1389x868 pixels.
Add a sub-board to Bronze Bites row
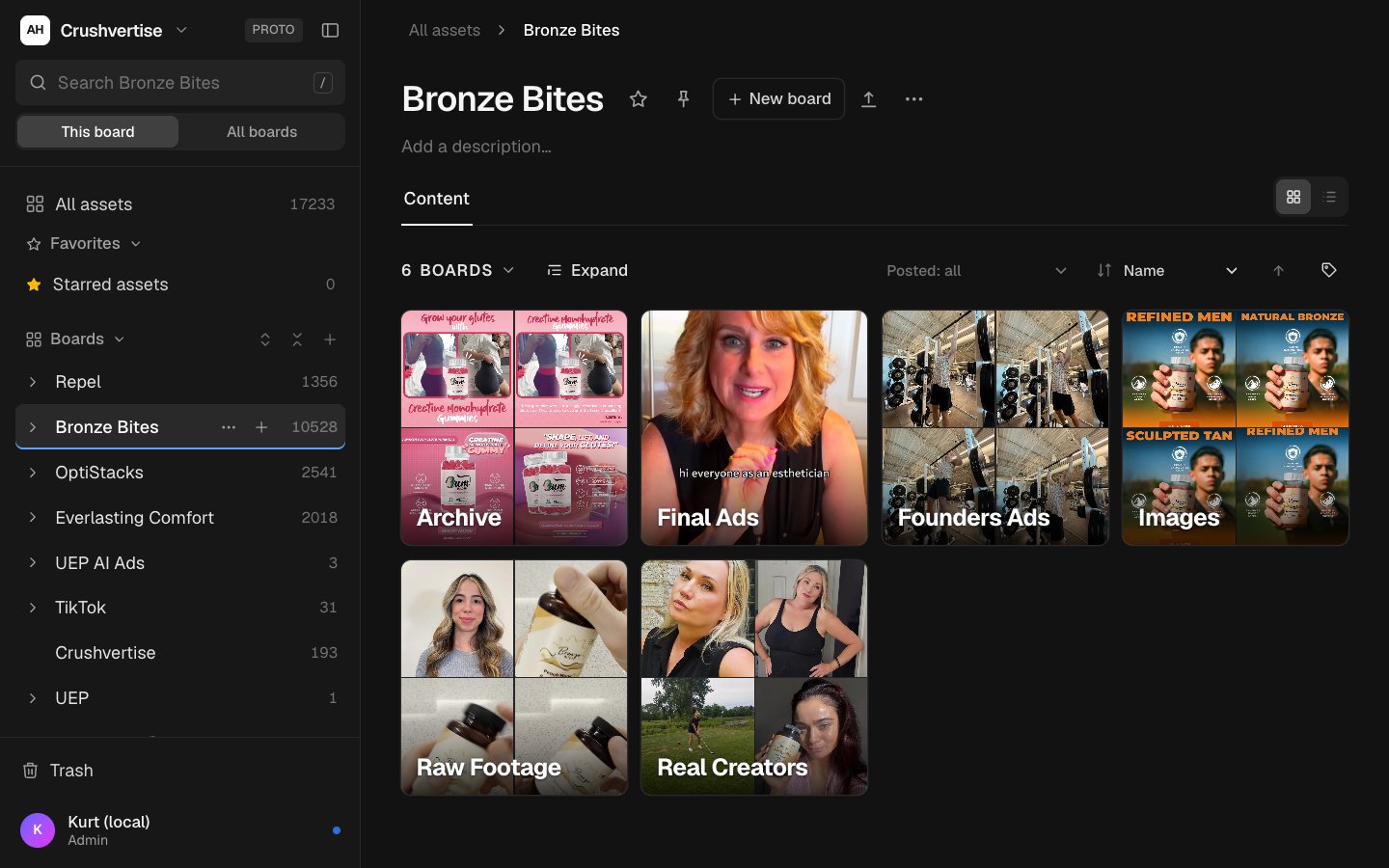click(261, 427)
